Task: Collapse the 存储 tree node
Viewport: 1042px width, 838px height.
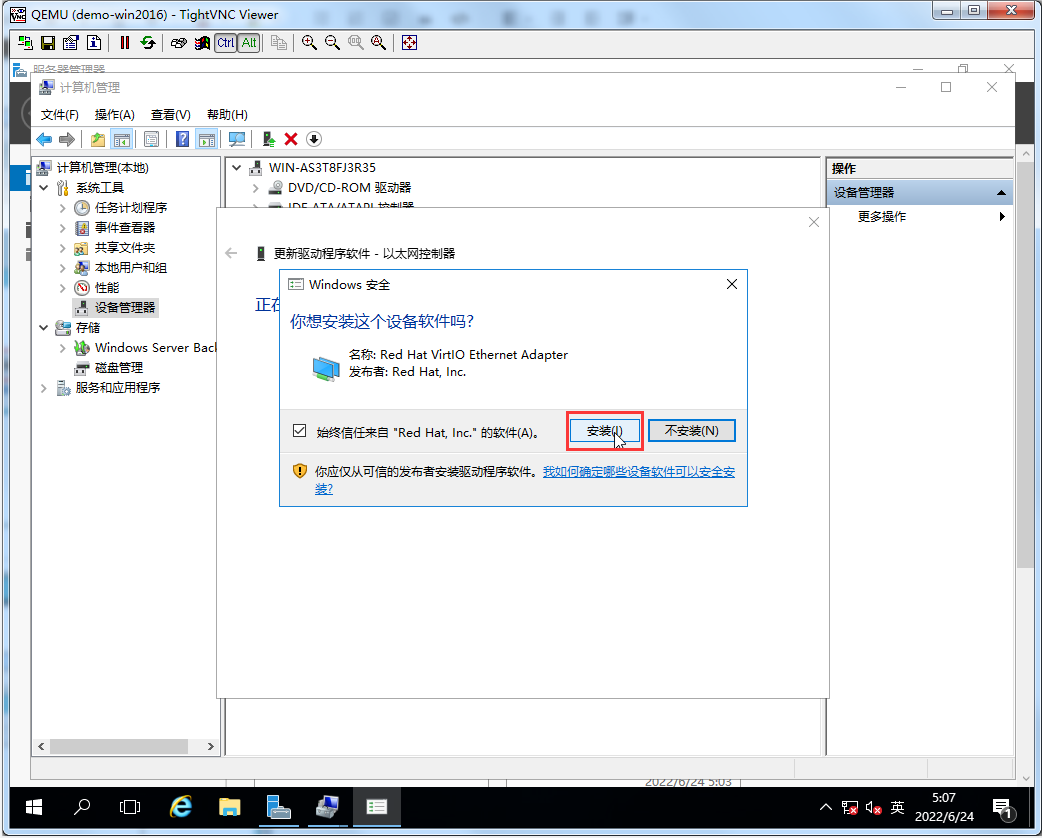Action: tap(44, 328)
